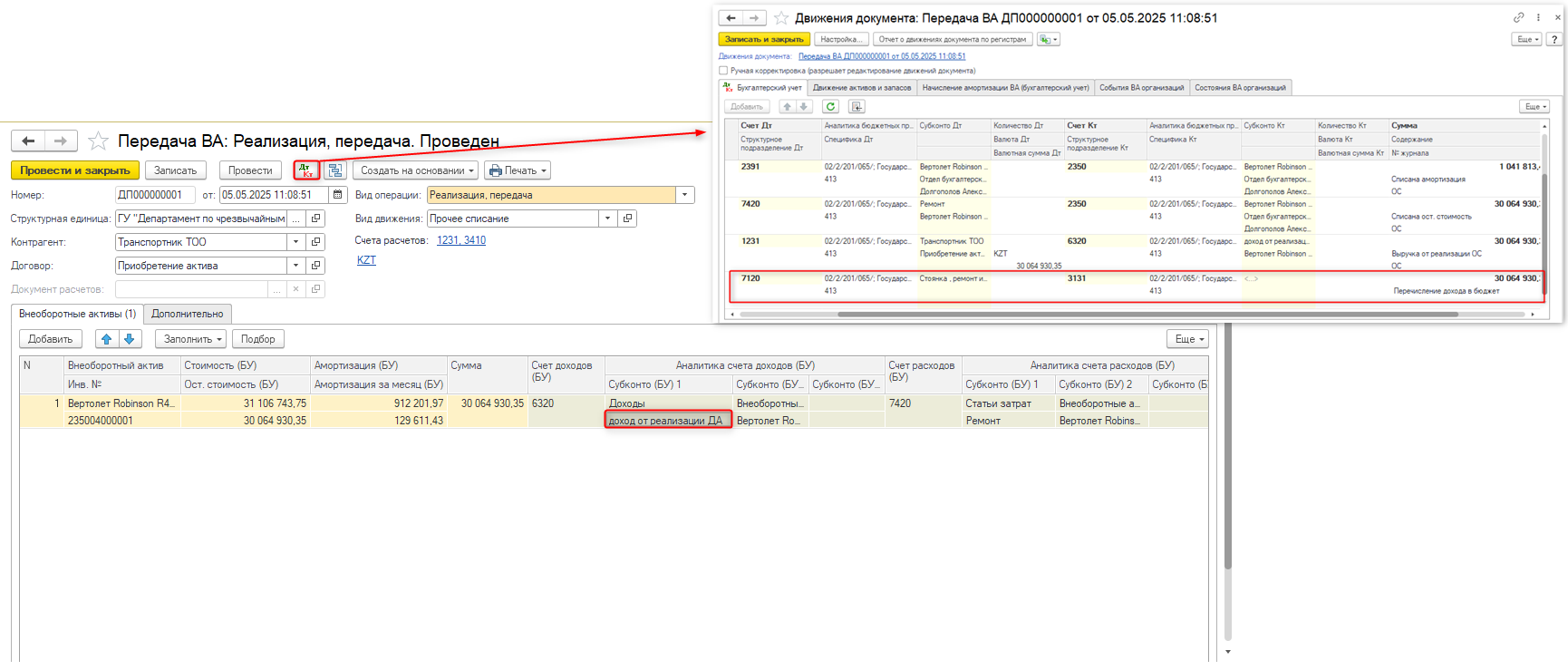Copy link icon in Движения документа window
1568x670 pixels.
(1519, 17)
